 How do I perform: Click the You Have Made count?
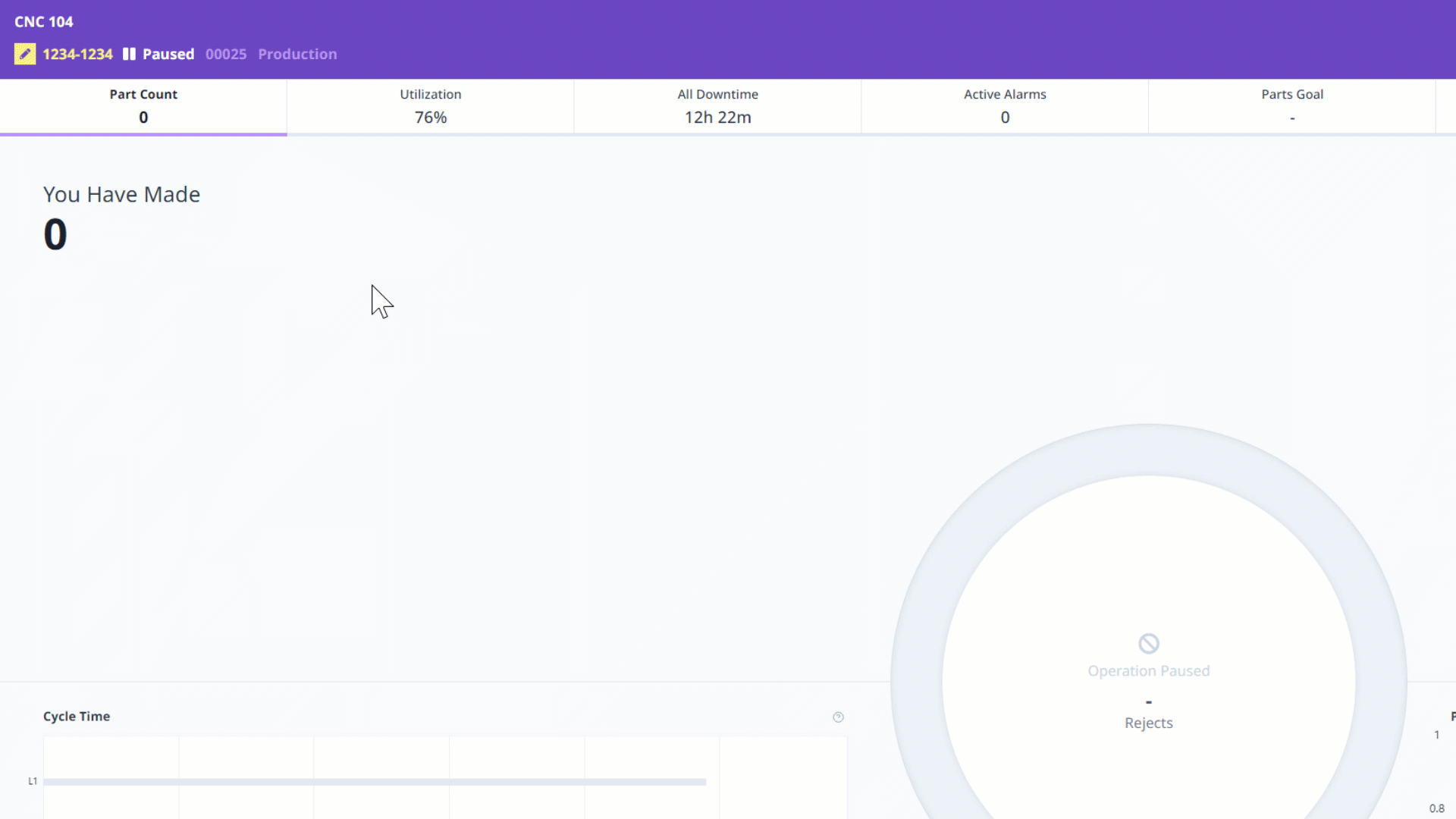click(55, 234)
